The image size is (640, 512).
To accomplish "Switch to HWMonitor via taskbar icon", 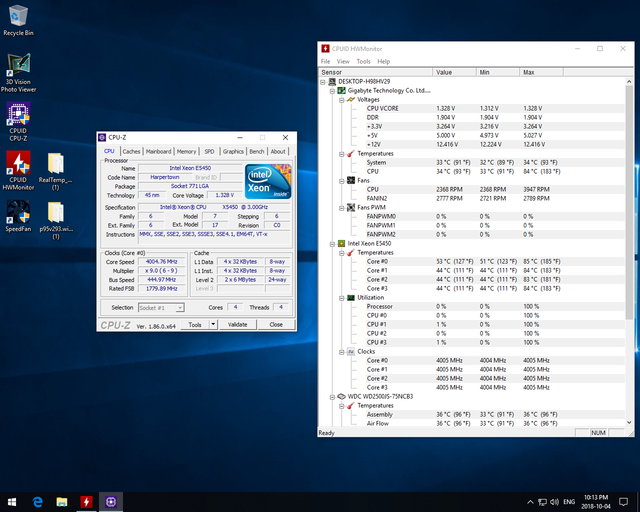I will 86,502.
